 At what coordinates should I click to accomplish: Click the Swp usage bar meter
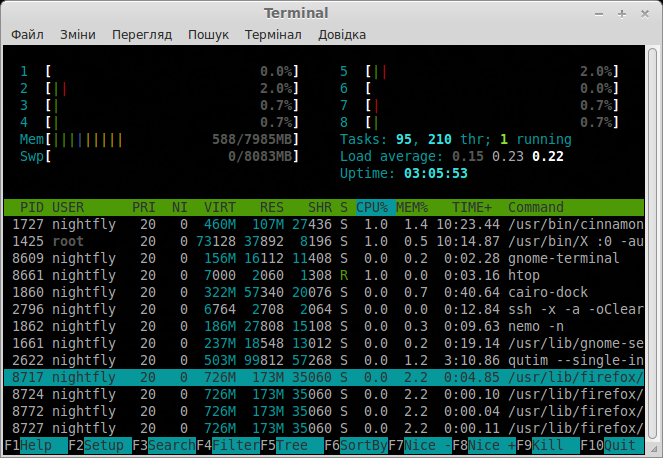tap(159, 156)
